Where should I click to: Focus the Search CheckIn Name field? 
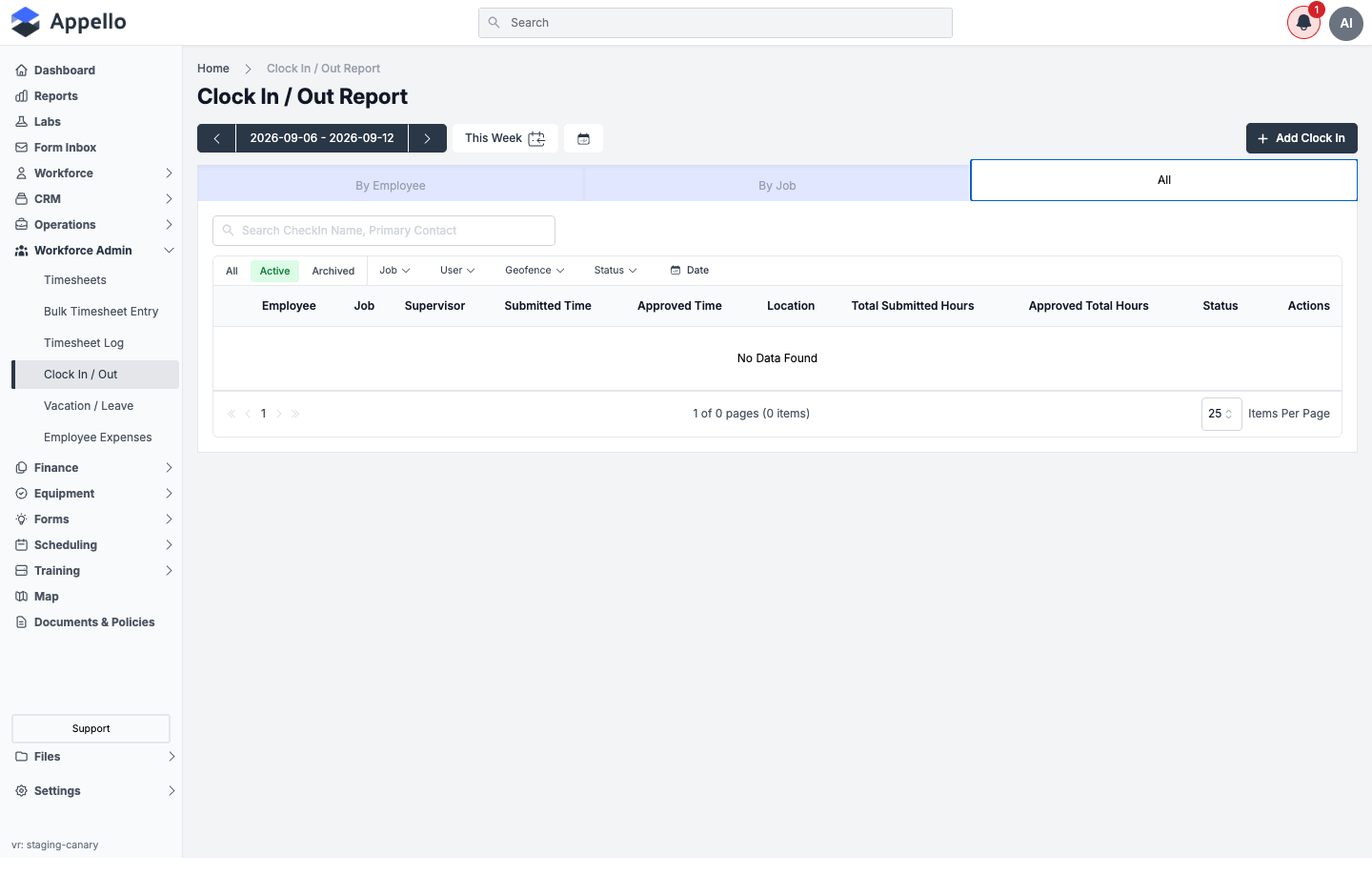tap(384, 231)
